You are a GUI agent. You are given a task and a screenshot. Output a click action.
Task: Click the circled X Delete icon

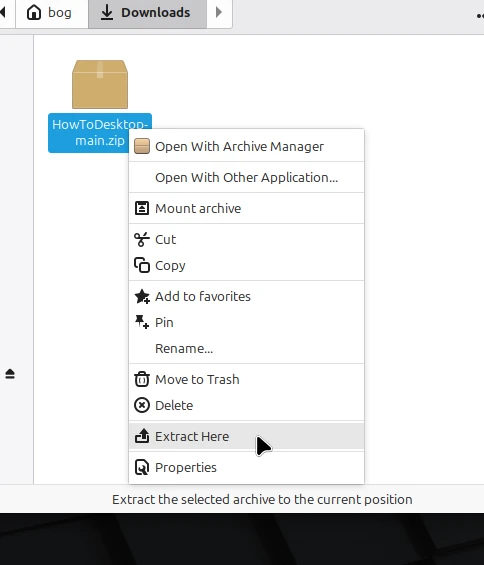pyautogui.click(x=142, y=405)
